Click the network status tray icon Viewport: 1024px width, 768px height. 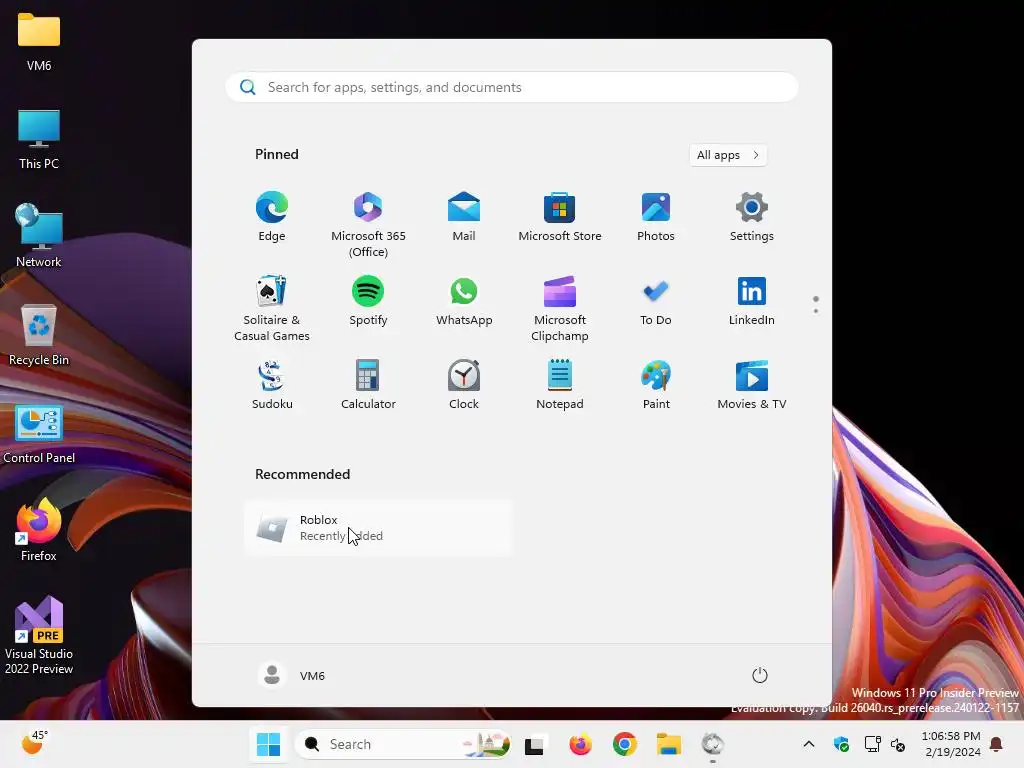[x=872, y=744]
